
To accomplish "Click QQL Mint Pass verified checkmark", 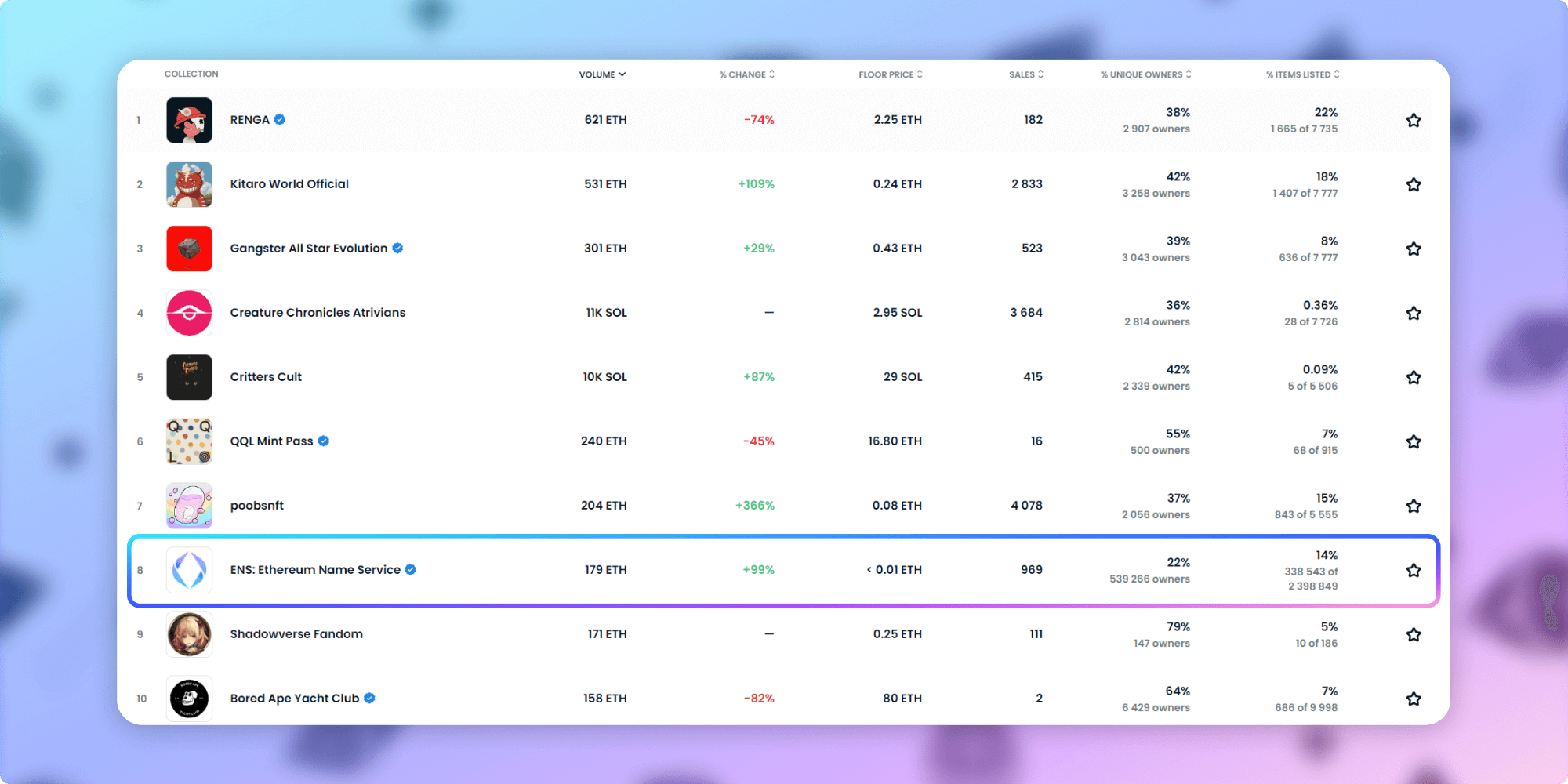I will 323,441.
